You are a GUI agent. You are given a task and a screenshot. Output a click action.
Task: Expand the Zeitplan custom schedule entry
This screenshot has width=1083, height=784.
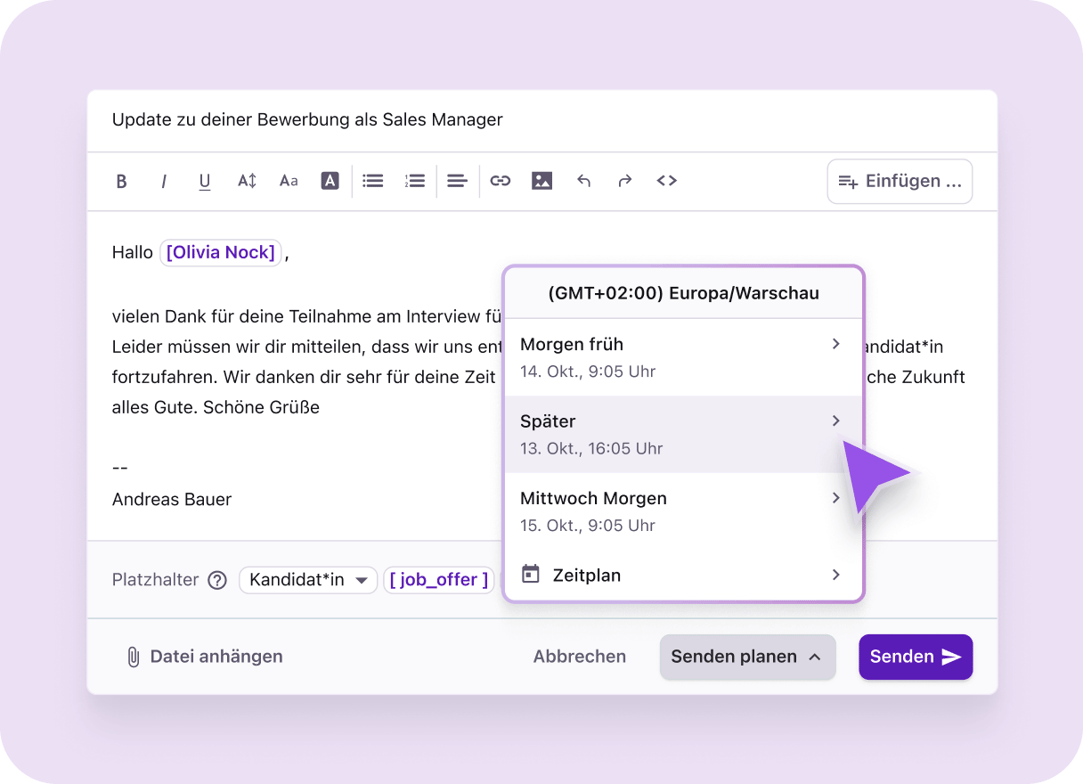(x=682, y=575)
